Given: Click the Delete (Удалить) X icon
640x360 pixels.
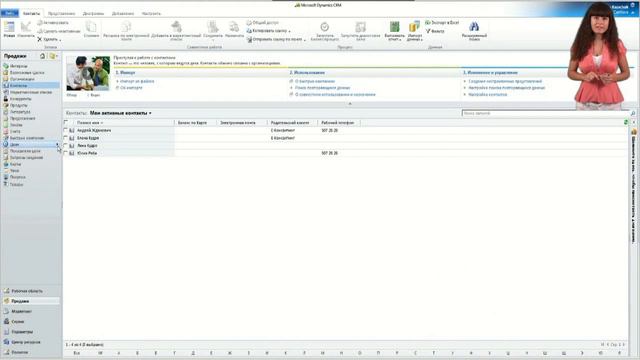Looking at the screenshot, I should pos(40,39).
